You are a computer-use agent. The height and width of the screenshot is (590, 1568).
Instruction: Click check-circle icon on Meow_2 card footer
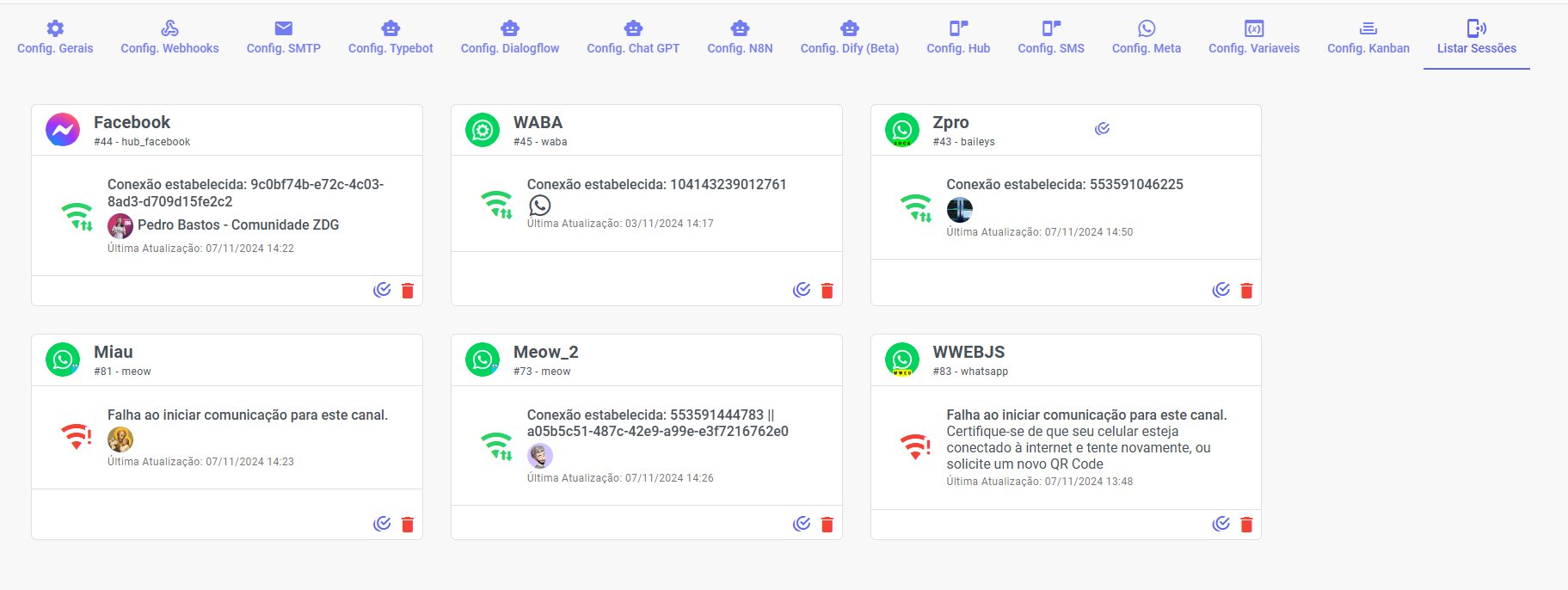coord(802,524)
